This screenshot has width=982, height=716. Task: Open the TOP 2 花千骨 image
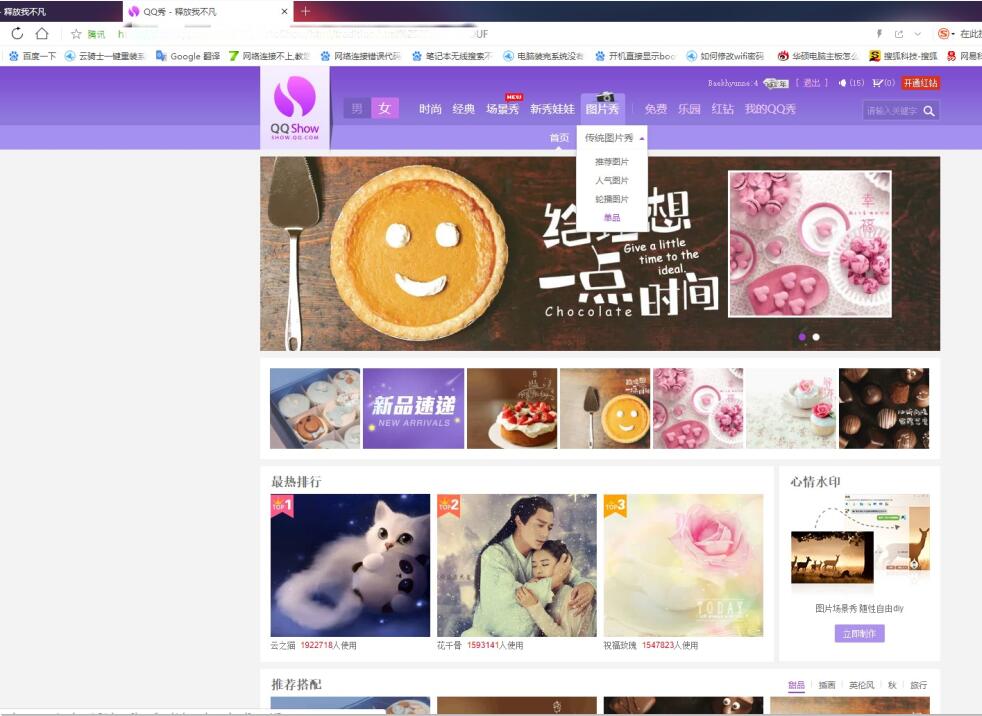click(517, 565)
